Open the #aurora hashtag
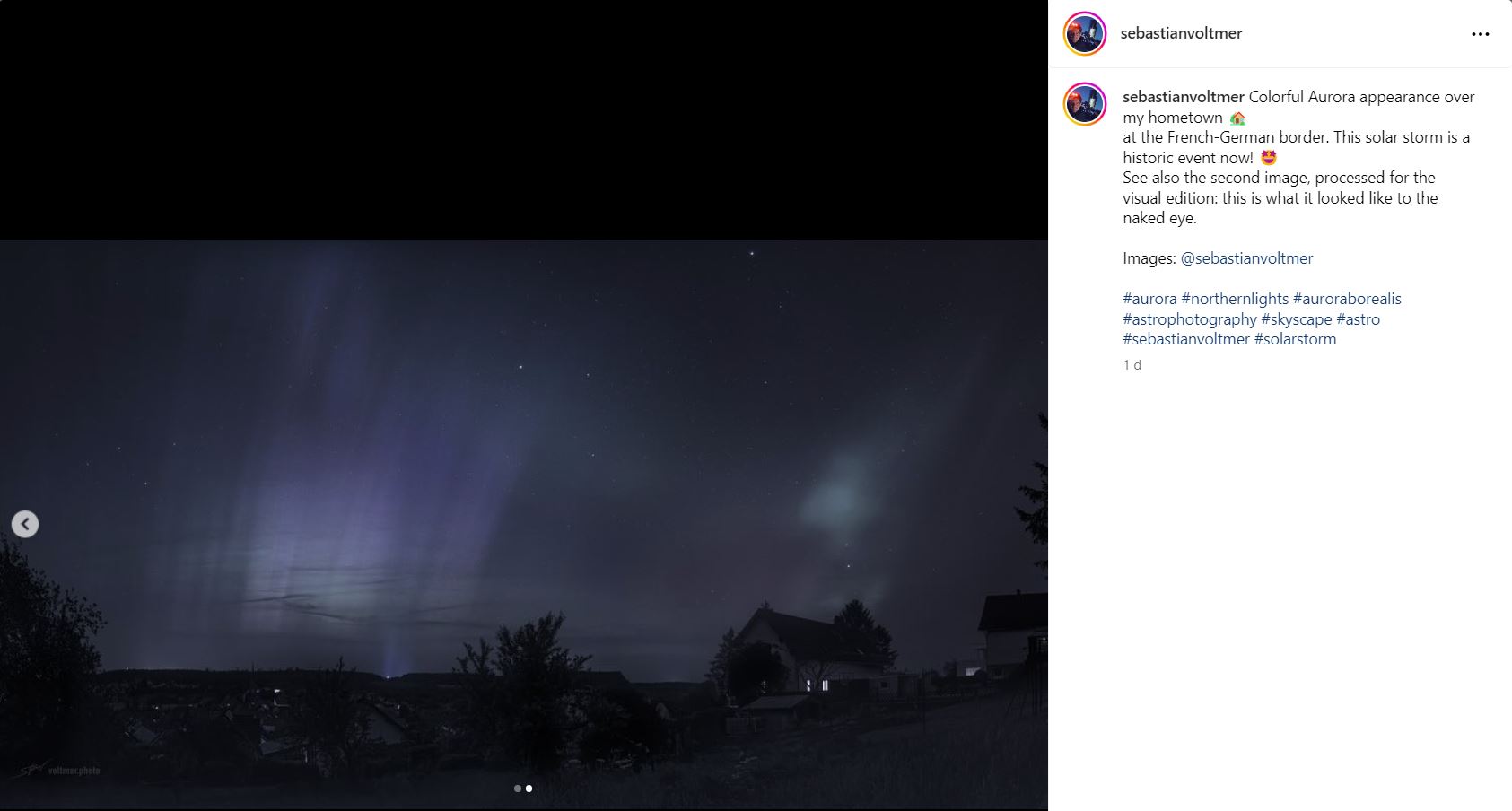Screen dimensions: 1512x811 (1149, 299)
